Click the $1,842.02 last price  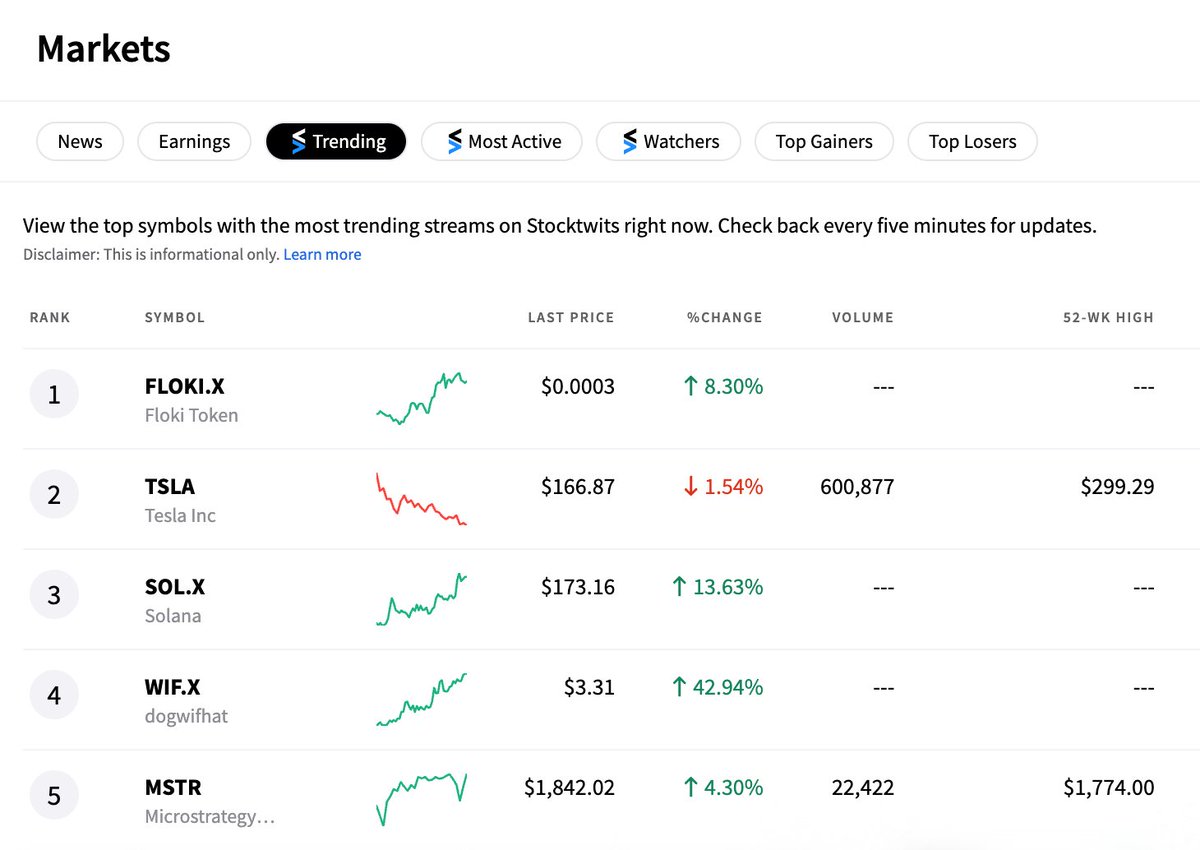pyautogui.click(x=570, y=788)
